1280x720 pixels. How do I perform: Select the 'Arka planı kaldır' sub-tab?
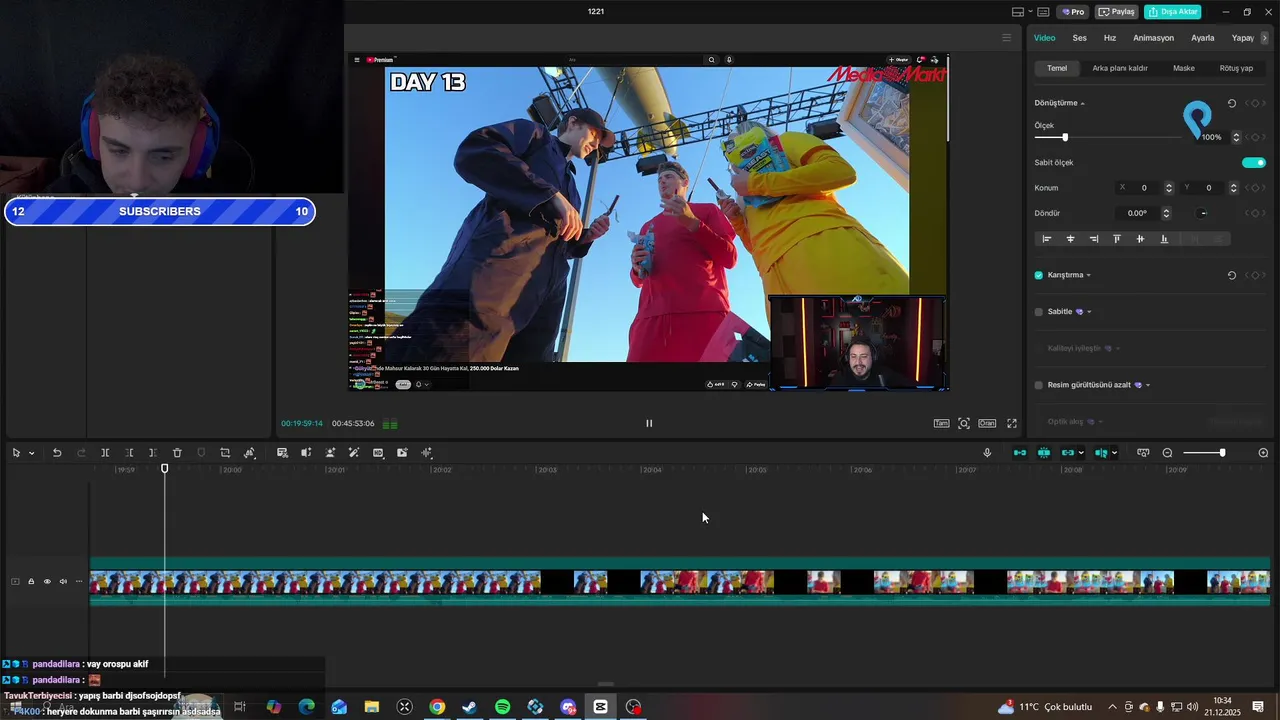[x=1120, y=68]
